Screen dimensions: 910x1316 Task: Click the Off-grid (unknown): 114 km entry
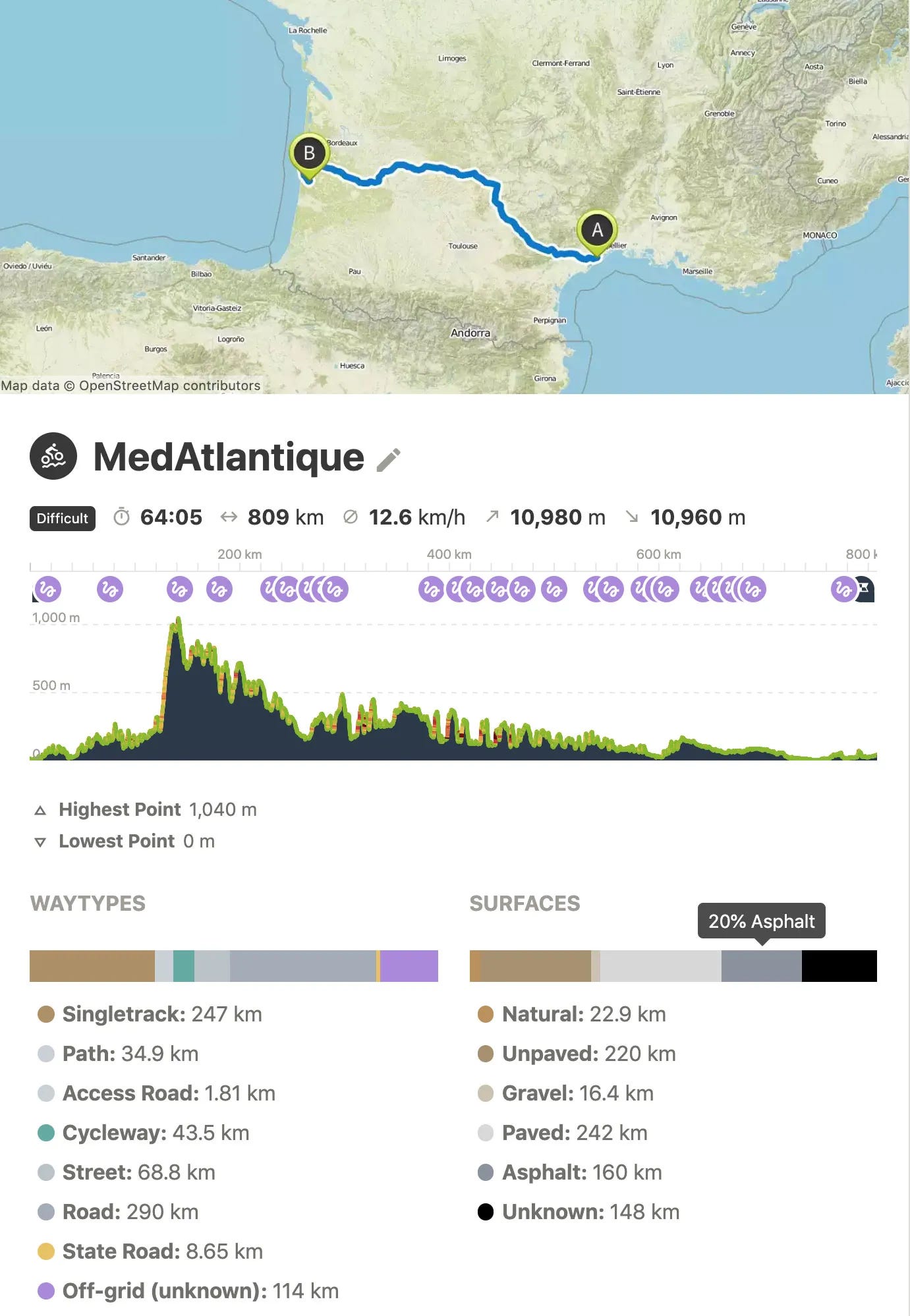(188, 1290)
